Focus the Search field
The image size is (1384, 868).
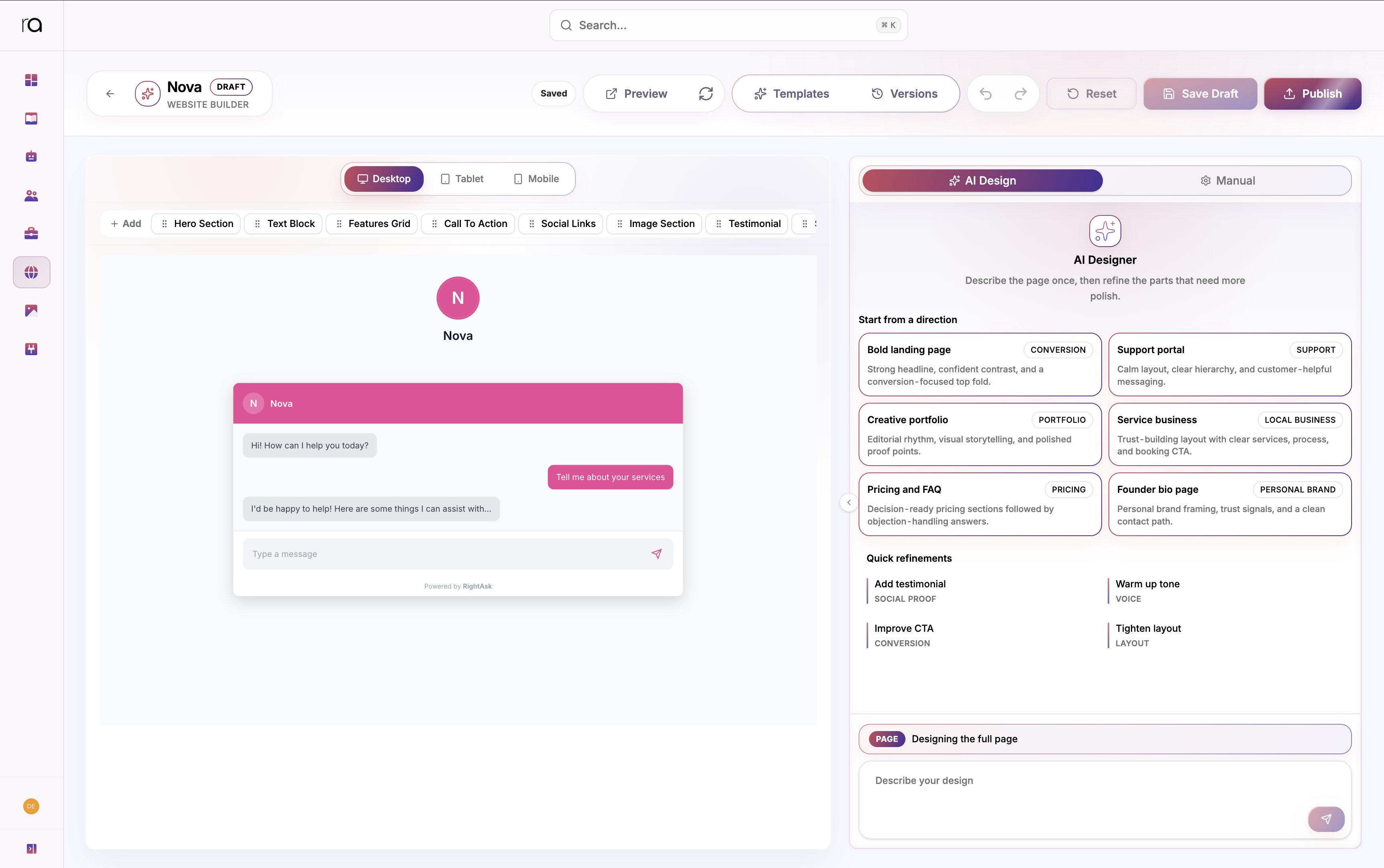tap(728, 25)
